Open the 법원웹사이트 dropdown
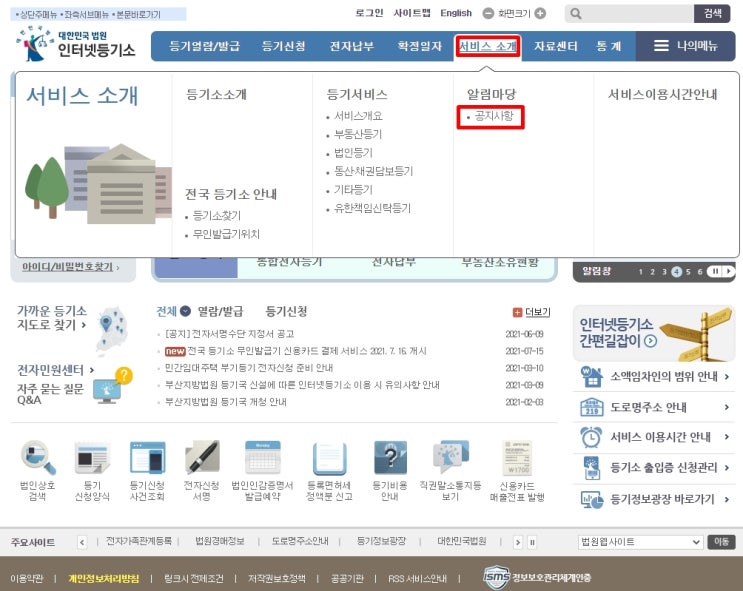 [x=640, y=542]
